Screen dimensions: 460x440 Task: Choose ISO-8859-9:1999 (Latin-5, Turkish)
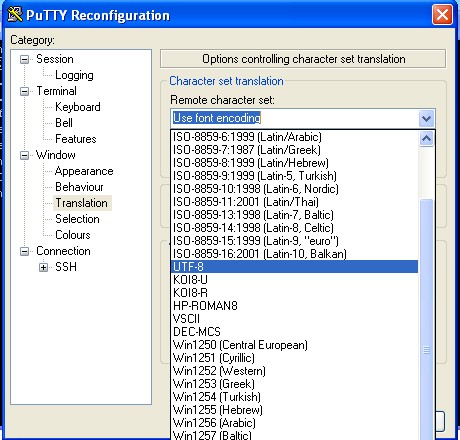pos(295,176)
